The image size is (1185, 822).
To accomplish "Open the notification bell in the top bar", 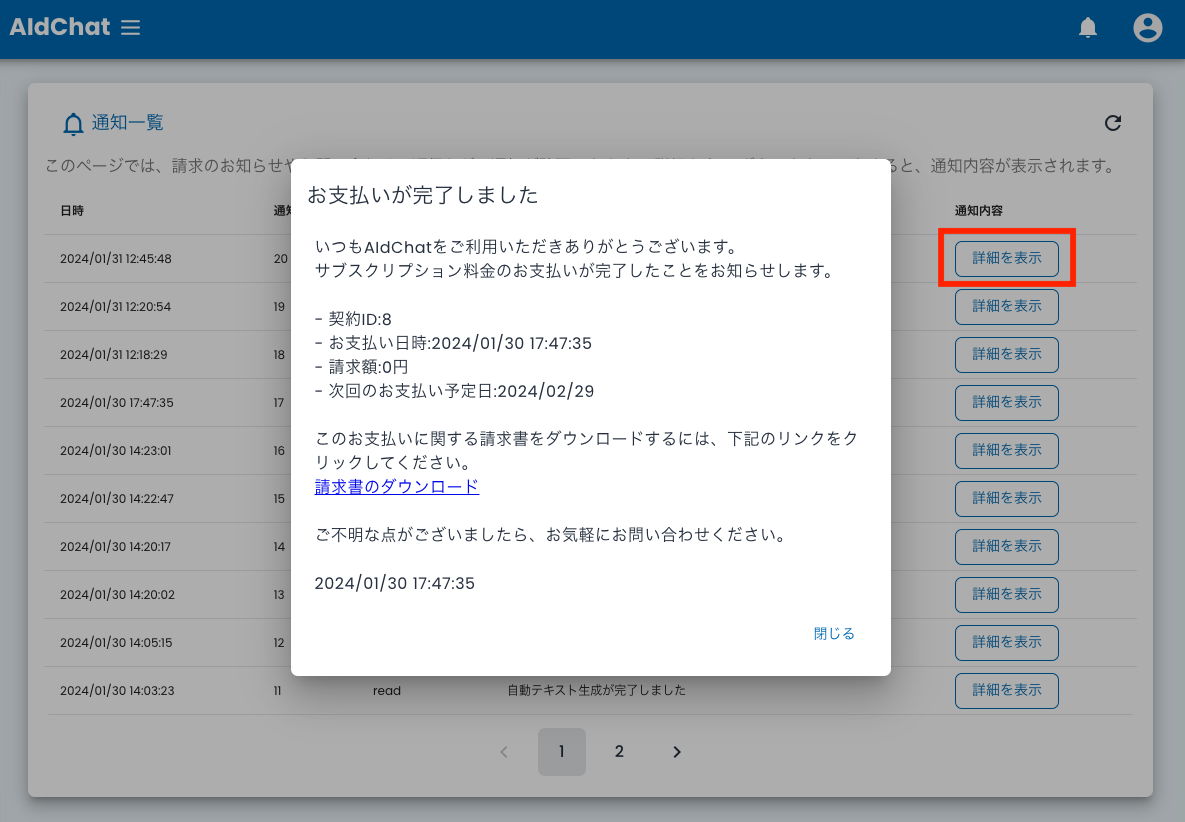I will tap(1087, 27).
